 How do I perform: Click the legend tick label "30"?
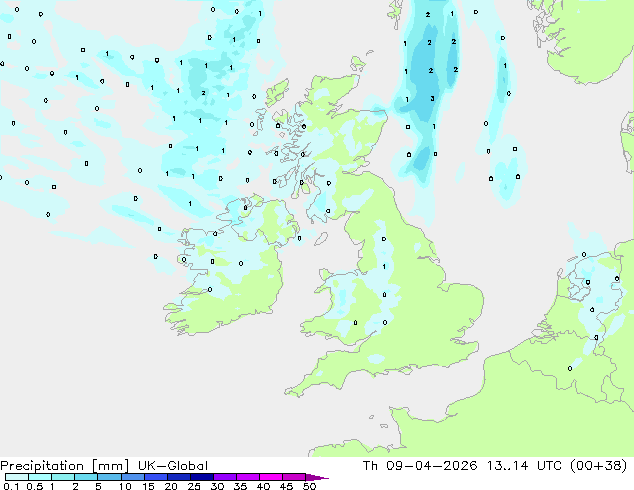pyautogui.click(x=217, y=486)
